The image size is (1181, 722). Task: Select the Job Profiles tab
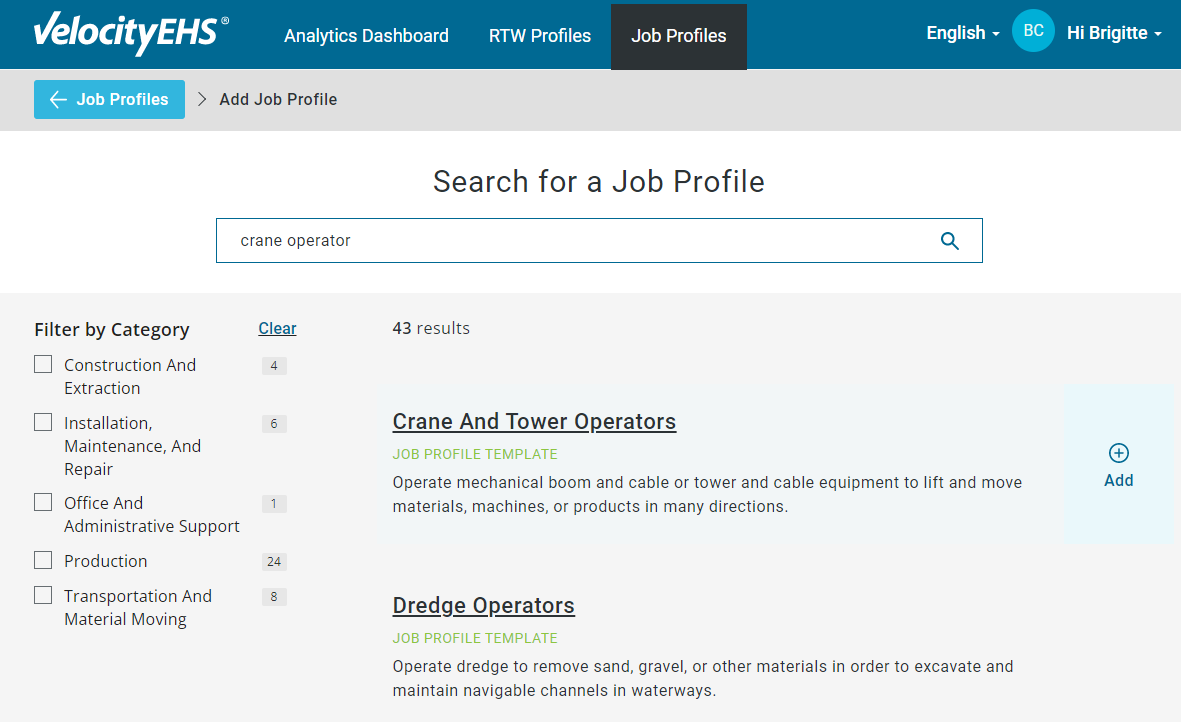click(679, 36)
